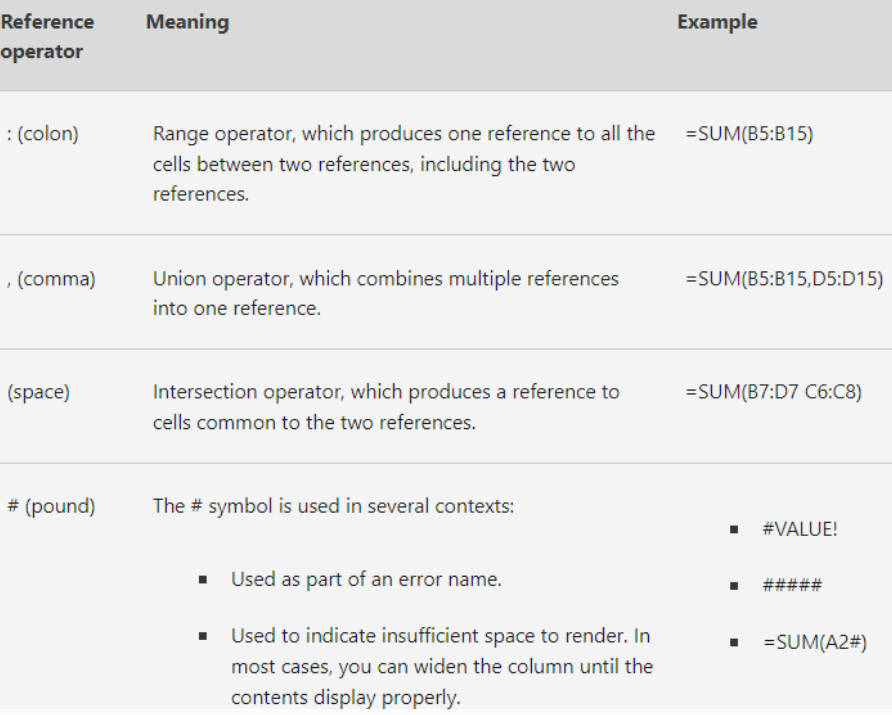Select the # (pound) operator cell
The image size is (892, 715).
51,506
